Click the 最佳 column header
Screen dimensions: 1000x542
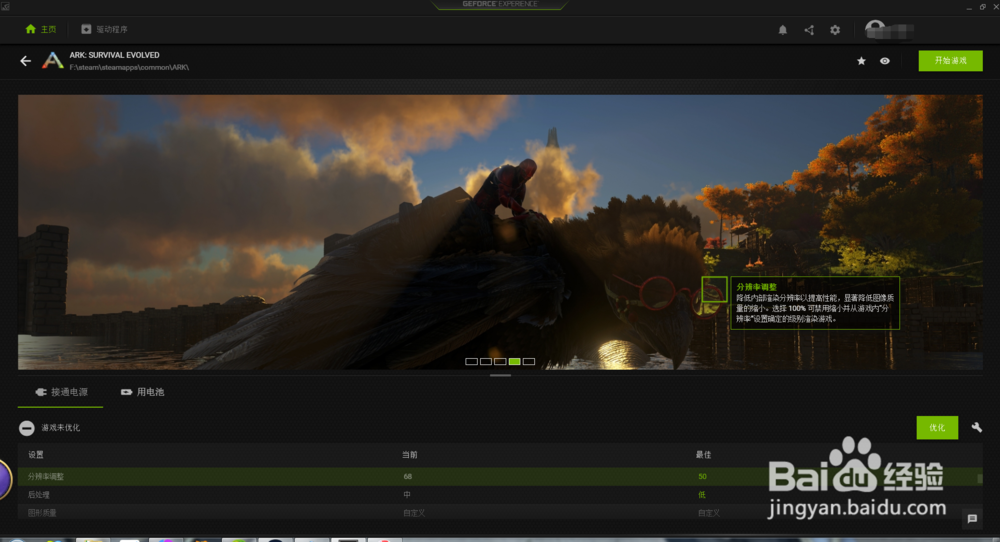point(703,455)
